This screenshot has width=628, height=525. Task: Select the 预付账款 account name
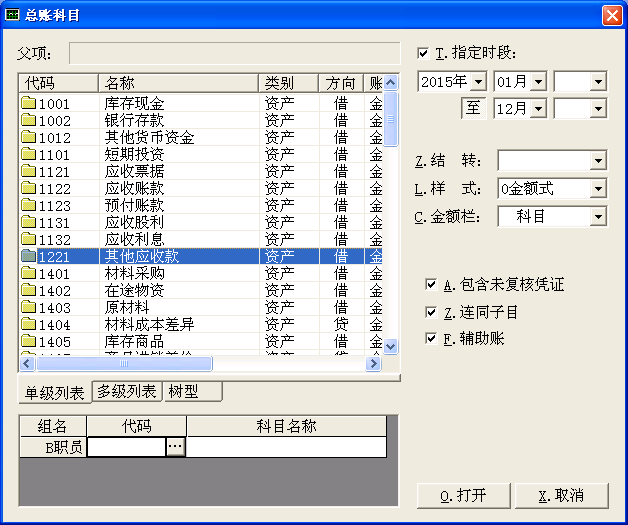[x=134, y=206]
